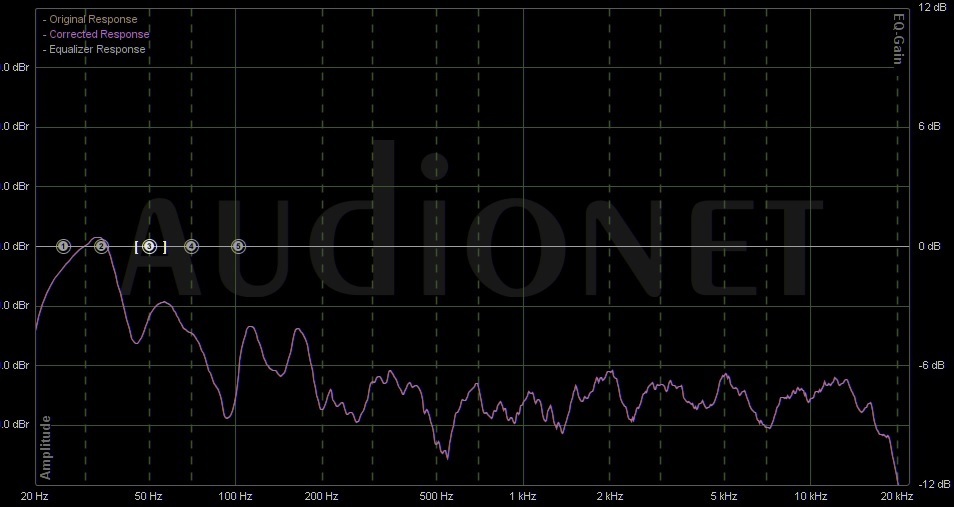This screenshot has height=507, width=954.
Task: Click the 500 Hz frequency axis label
Action: click(x=436, y=497)
